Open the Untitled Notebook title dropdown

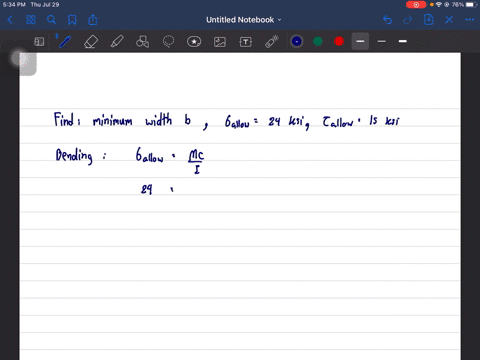coord(244,20)
